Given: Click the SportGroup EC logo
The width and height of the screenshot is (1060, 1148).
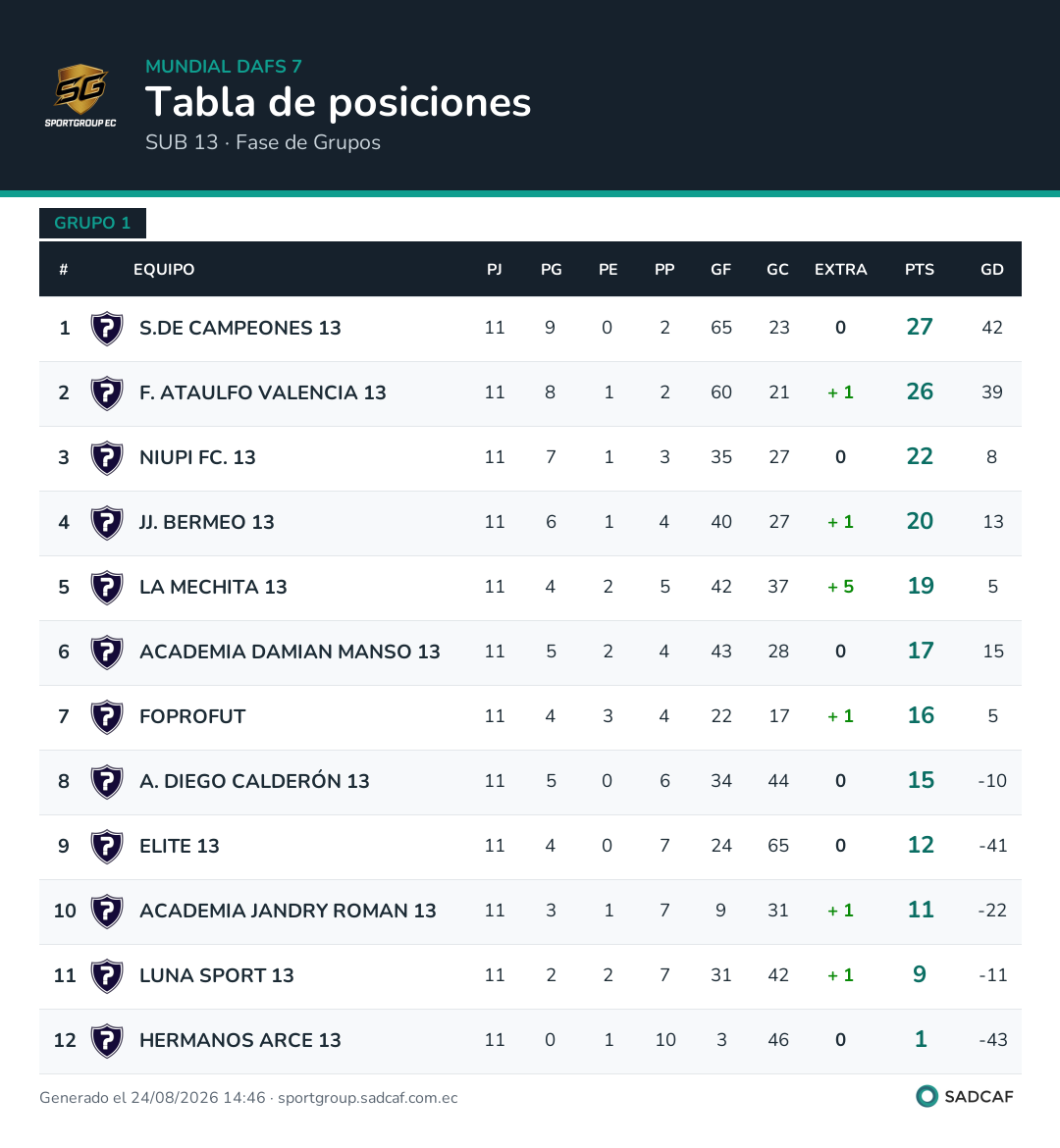Looking at the screenshot, I should [79, 95].
